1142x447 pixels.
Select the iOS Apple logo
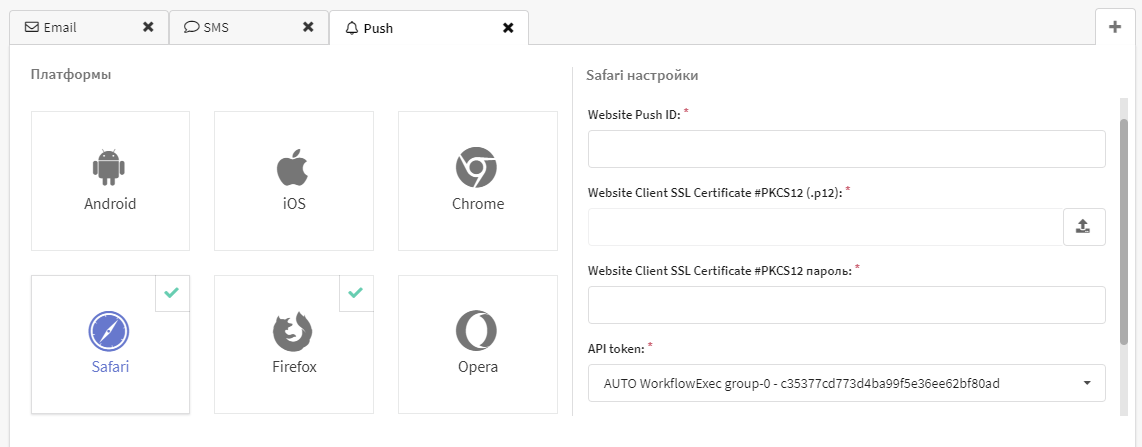pos(294,167)
